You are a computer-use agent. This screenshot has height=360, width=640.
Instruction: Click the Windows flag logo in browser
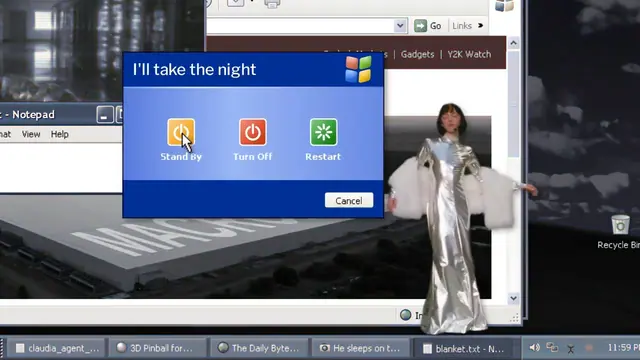pos(504,5)
